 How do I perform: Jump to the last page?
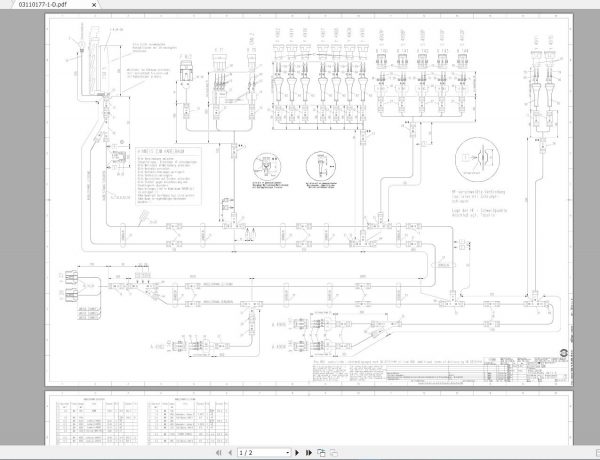click(309, 453)
